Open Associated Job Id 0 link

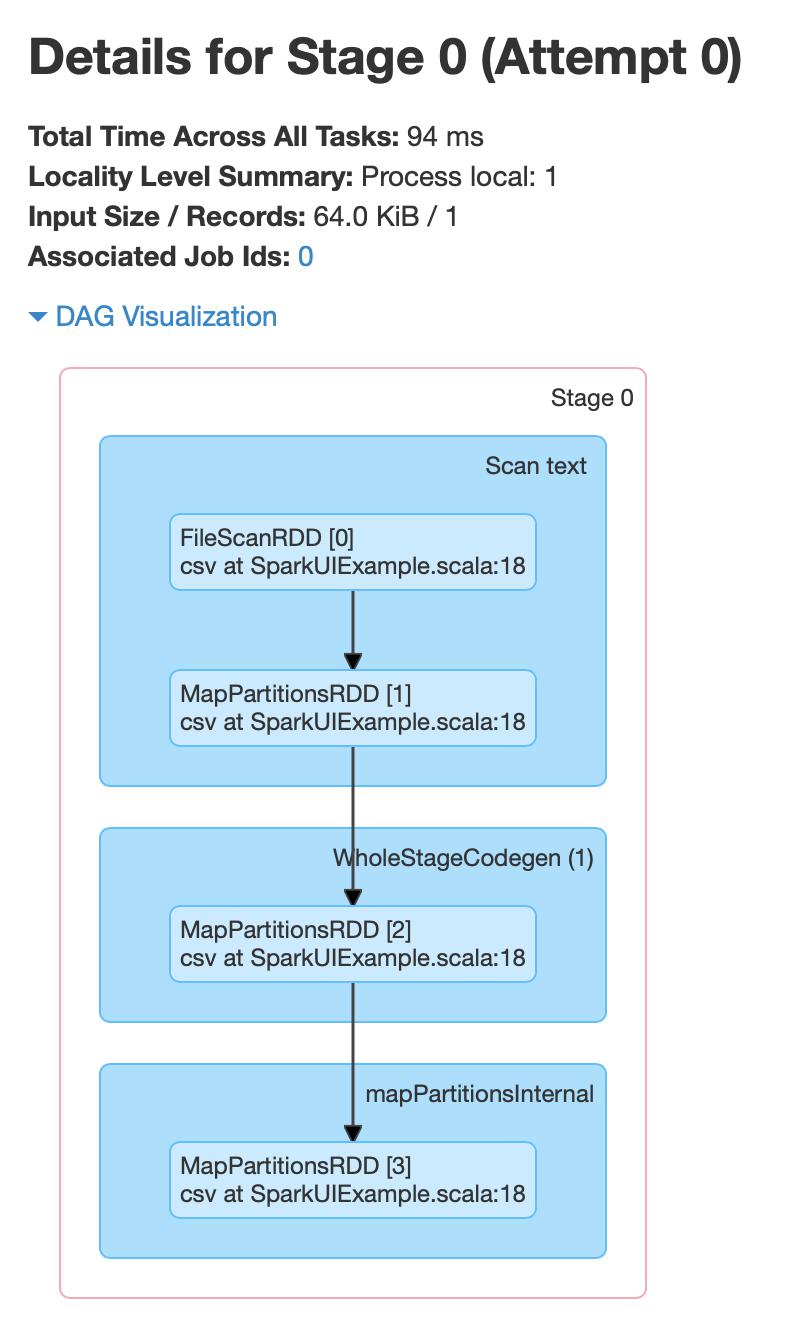click(x=306, y=257)
